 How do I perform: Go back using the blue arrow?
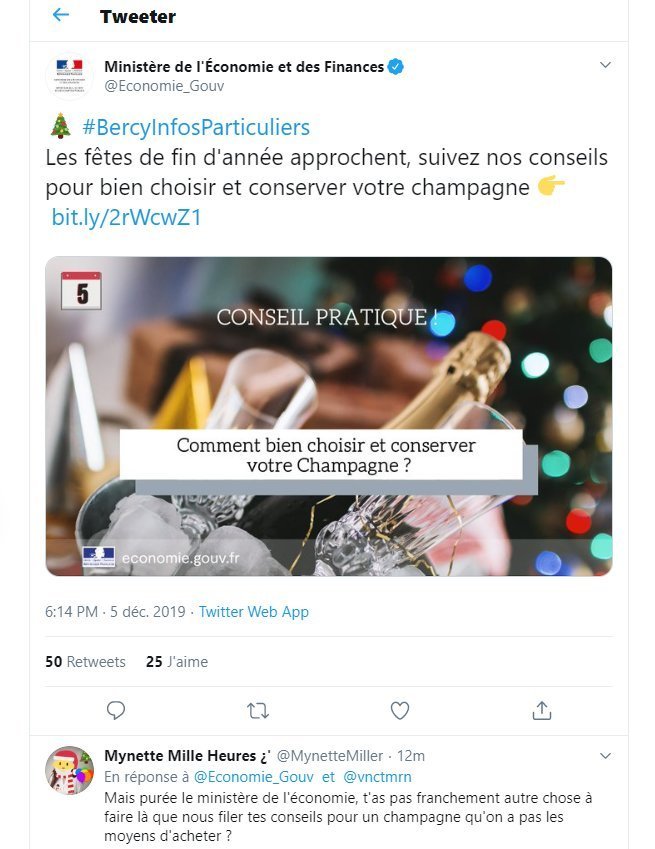tap(61, 15)
